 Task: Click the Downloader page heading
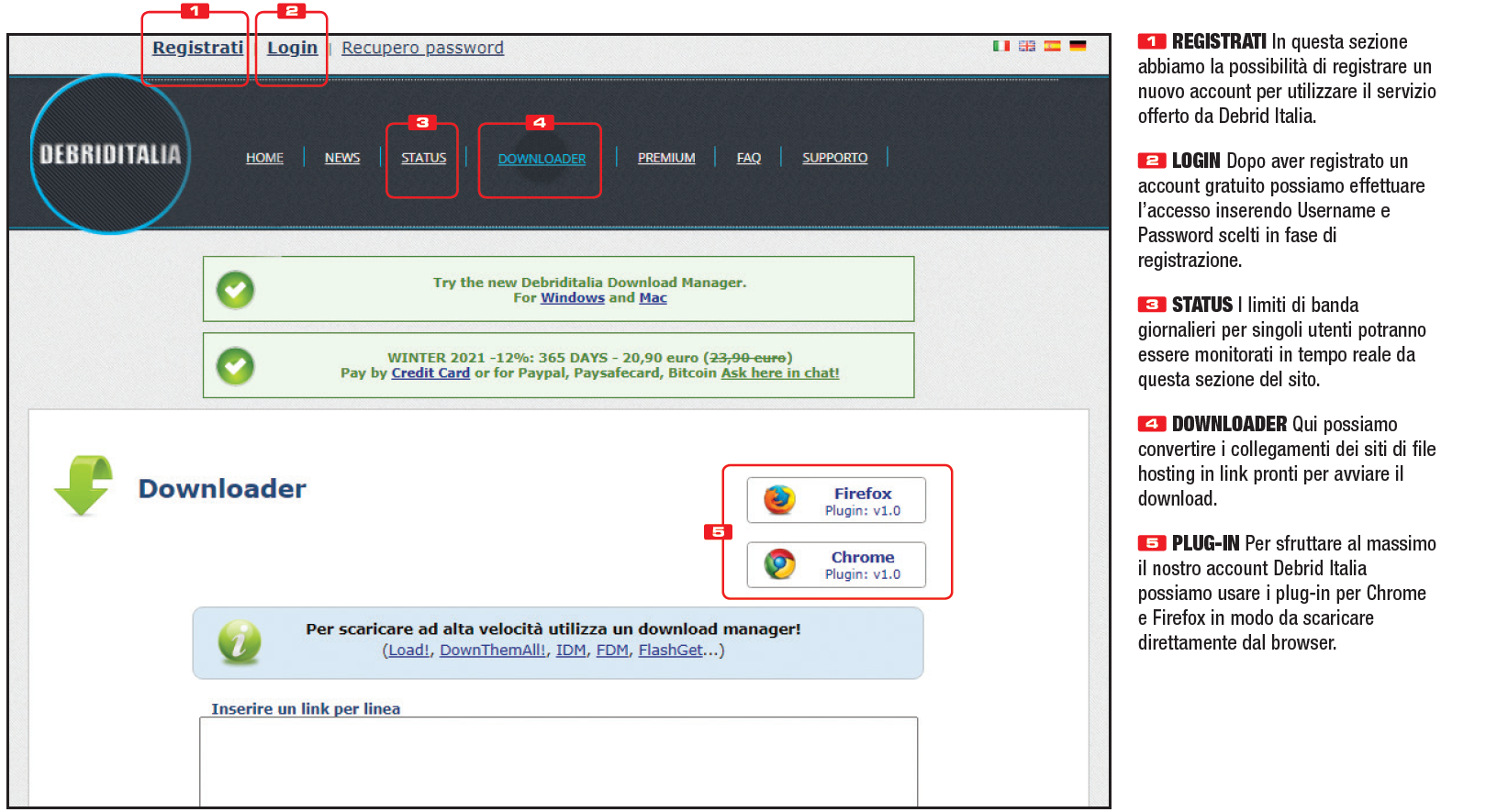click(x=222, y=489)
